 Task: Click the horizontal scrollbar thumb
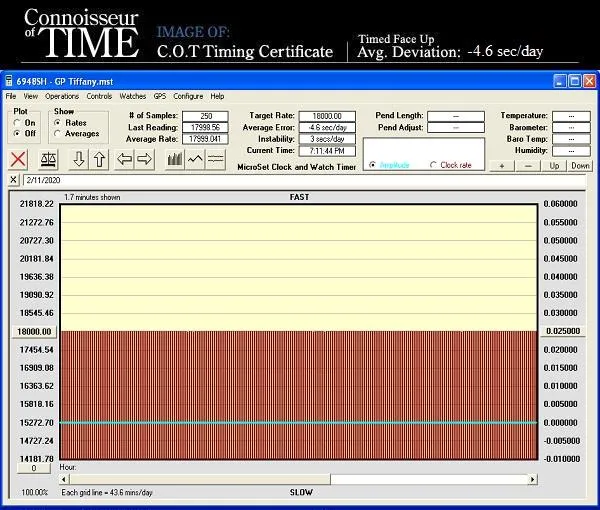(x=200, y=479)
